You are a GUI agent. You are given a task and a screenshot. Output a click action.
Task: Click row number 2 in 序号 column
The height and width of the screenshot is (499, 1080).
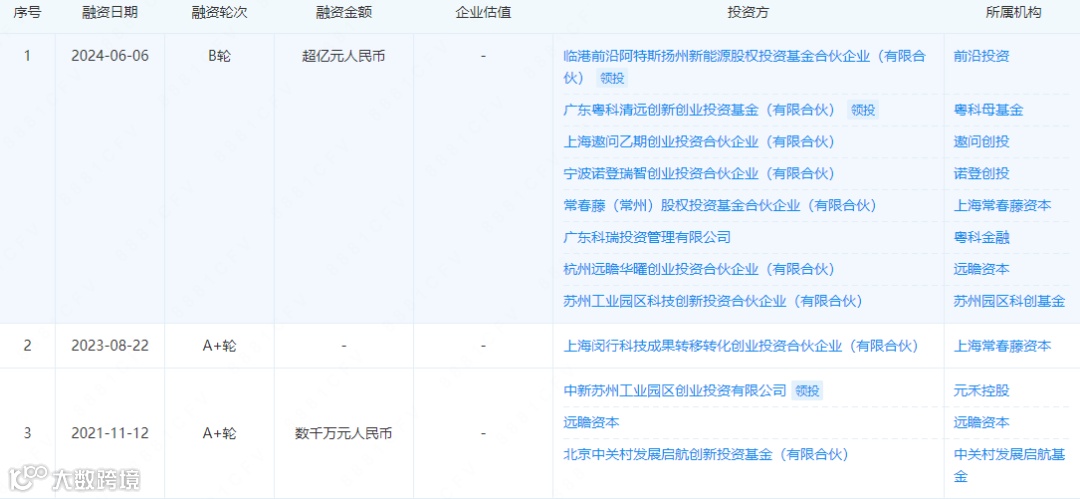click(28, 346)
